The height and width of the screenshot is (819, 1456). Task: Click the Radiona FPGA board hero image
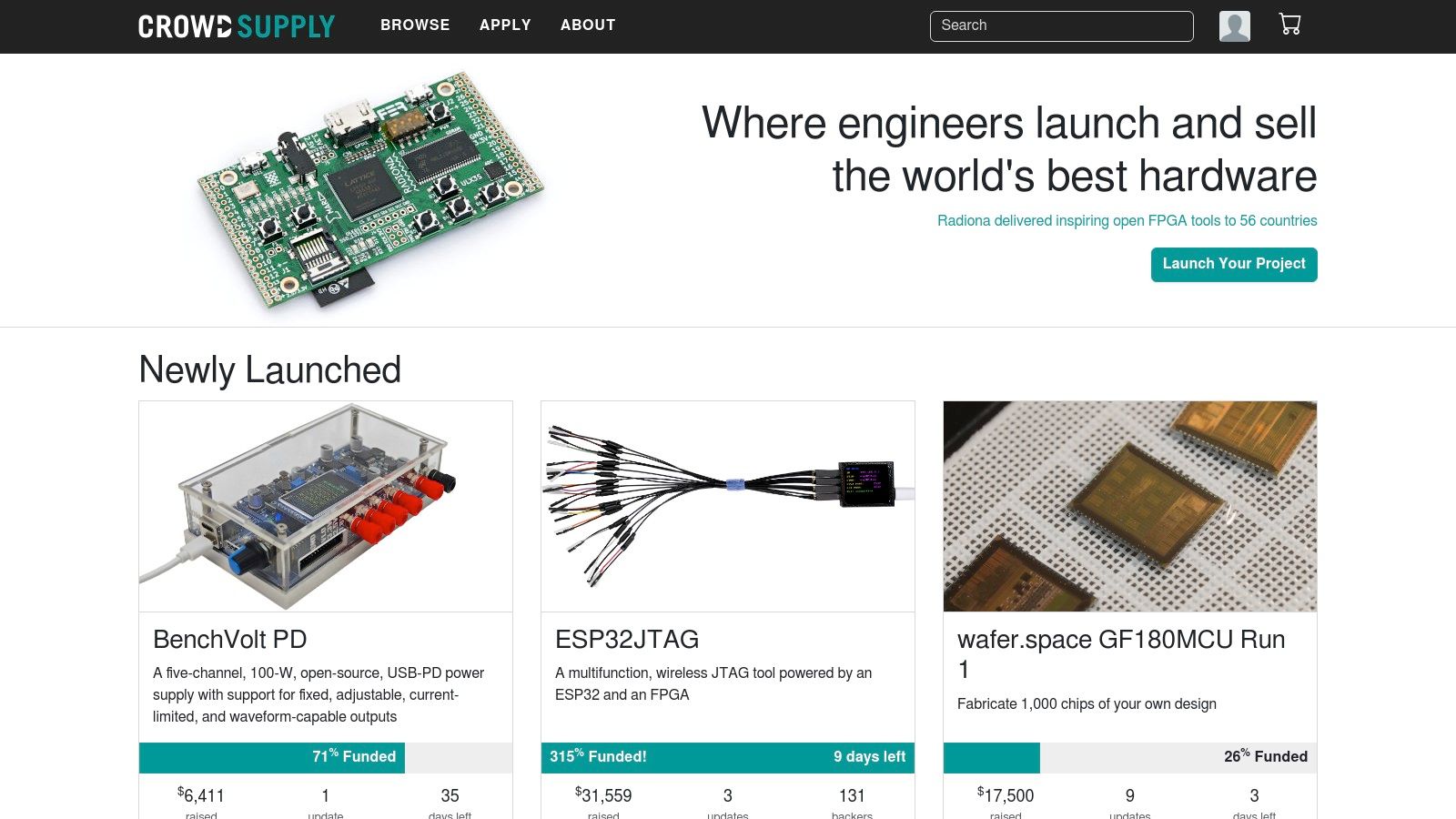coord(371,190)
